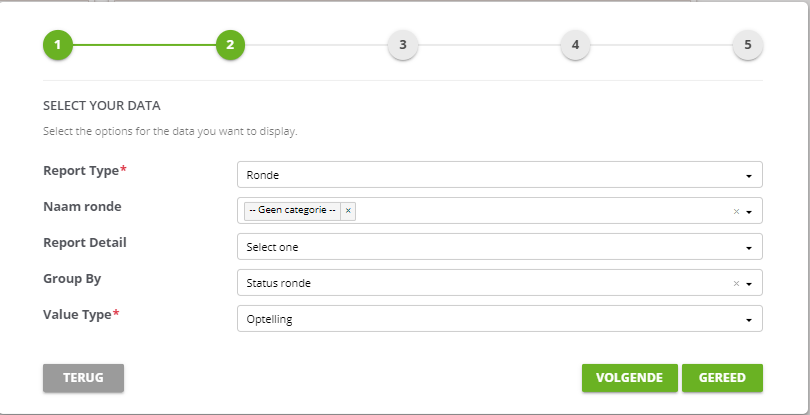
Task: Click the VOLGENDE next button
Action: pyautogui.click(x=629, y=378)
